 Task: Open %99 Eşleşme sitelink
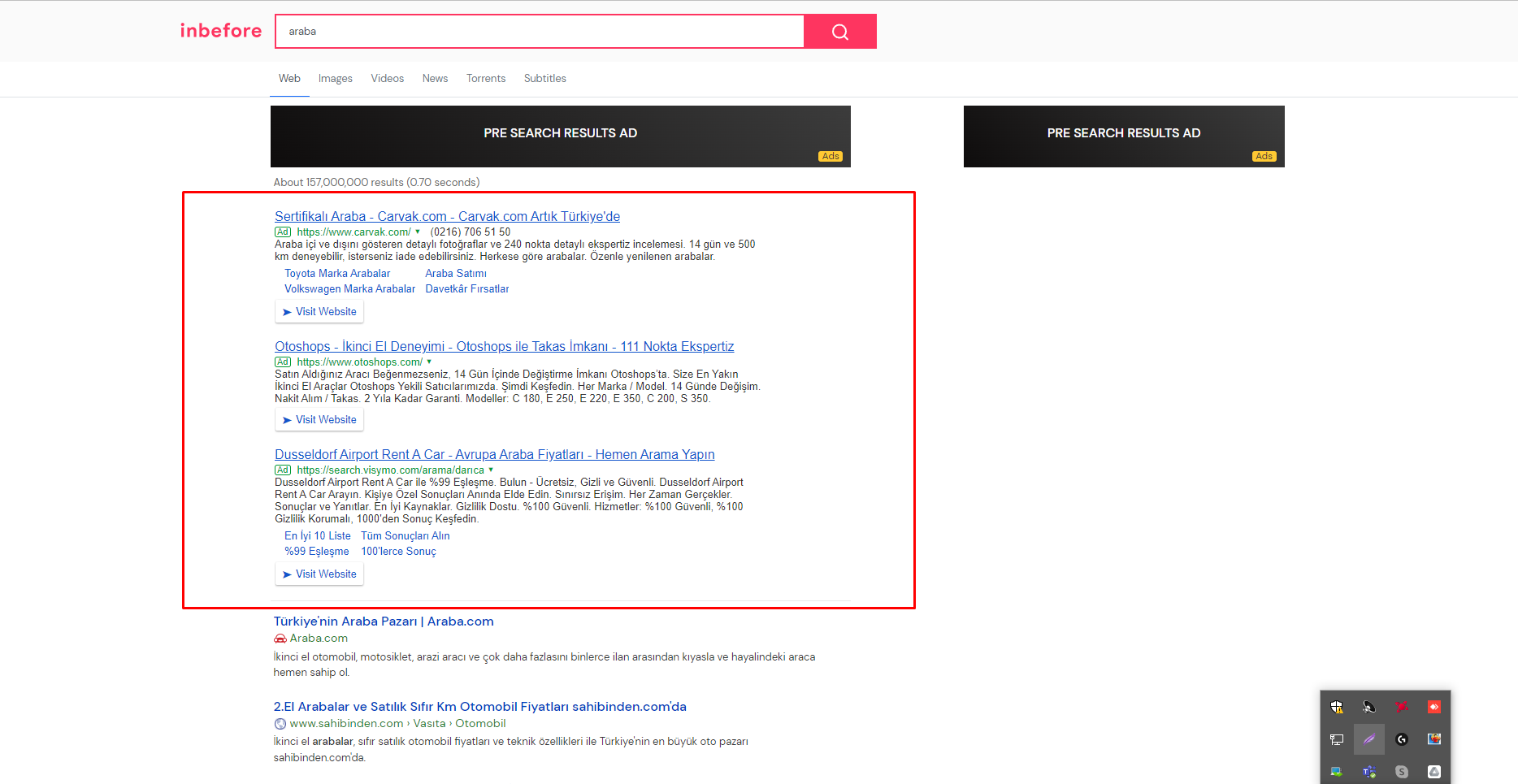click(317, 552)
